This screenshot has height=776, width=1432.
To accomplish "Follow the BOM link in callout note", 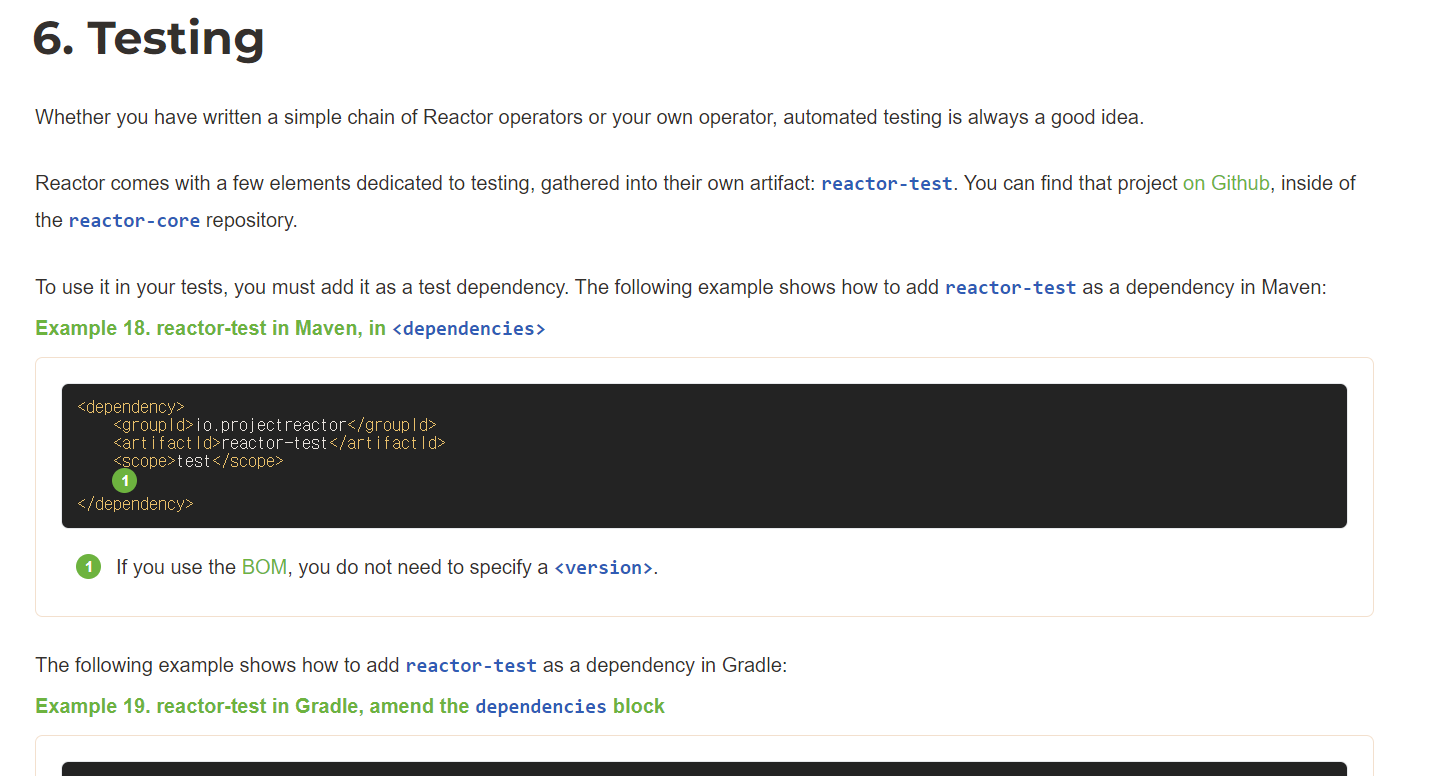I will coord(264,567).
